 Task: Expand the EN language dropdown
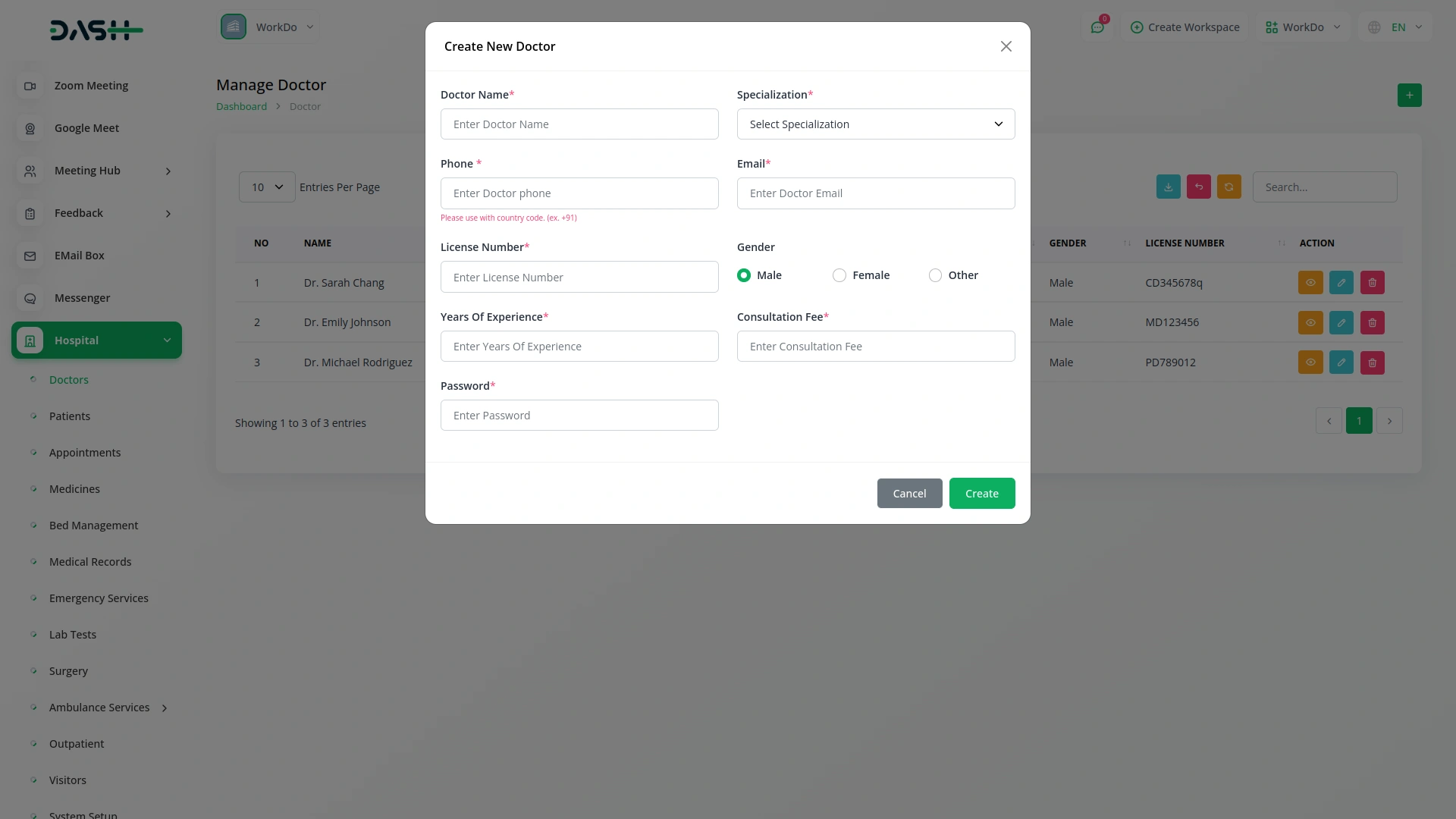point(1398,27)
